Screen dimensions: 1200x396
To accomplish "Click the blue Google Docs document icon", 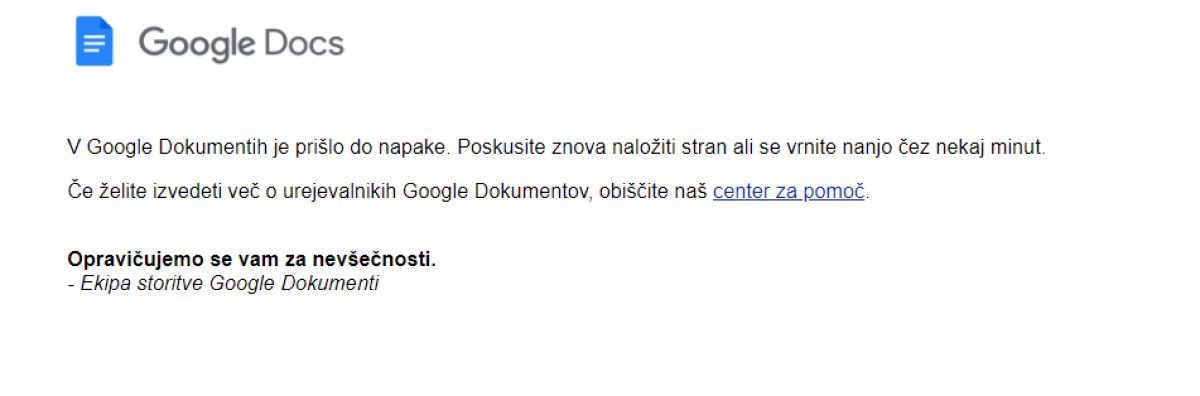I will [x=94, y=42].
